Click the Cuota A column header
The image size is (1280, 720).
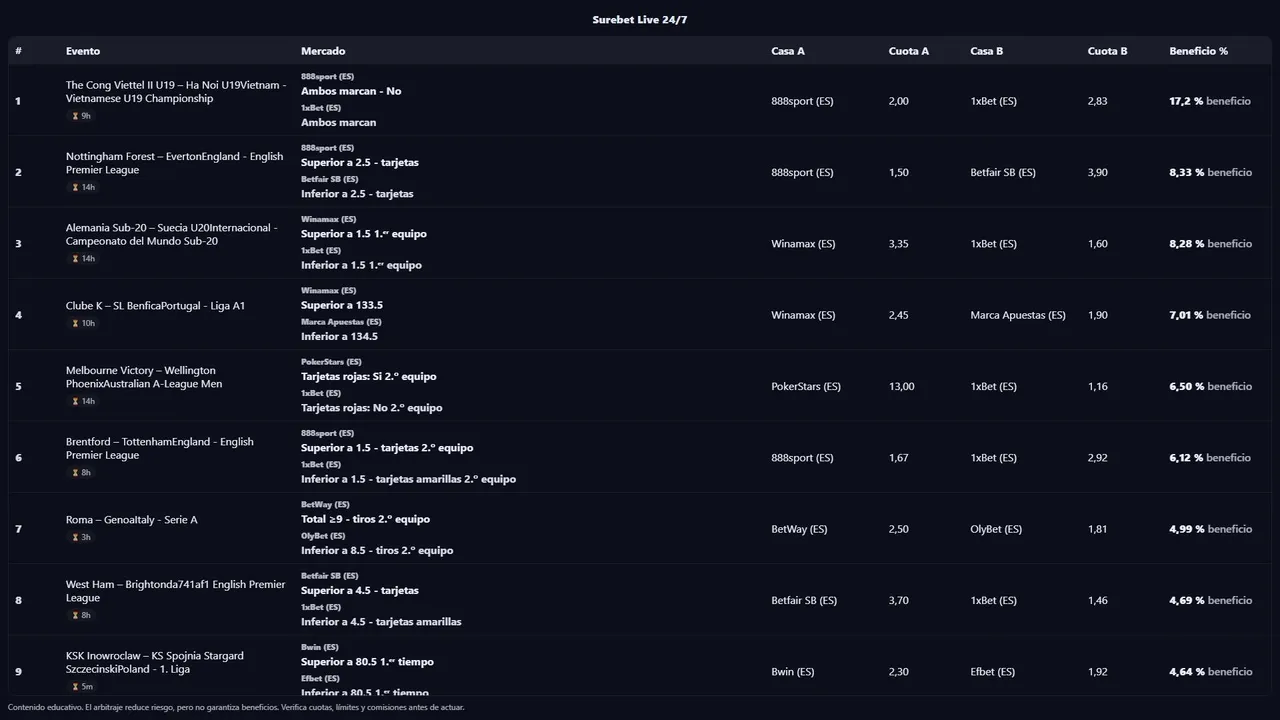tap(908, 51)
